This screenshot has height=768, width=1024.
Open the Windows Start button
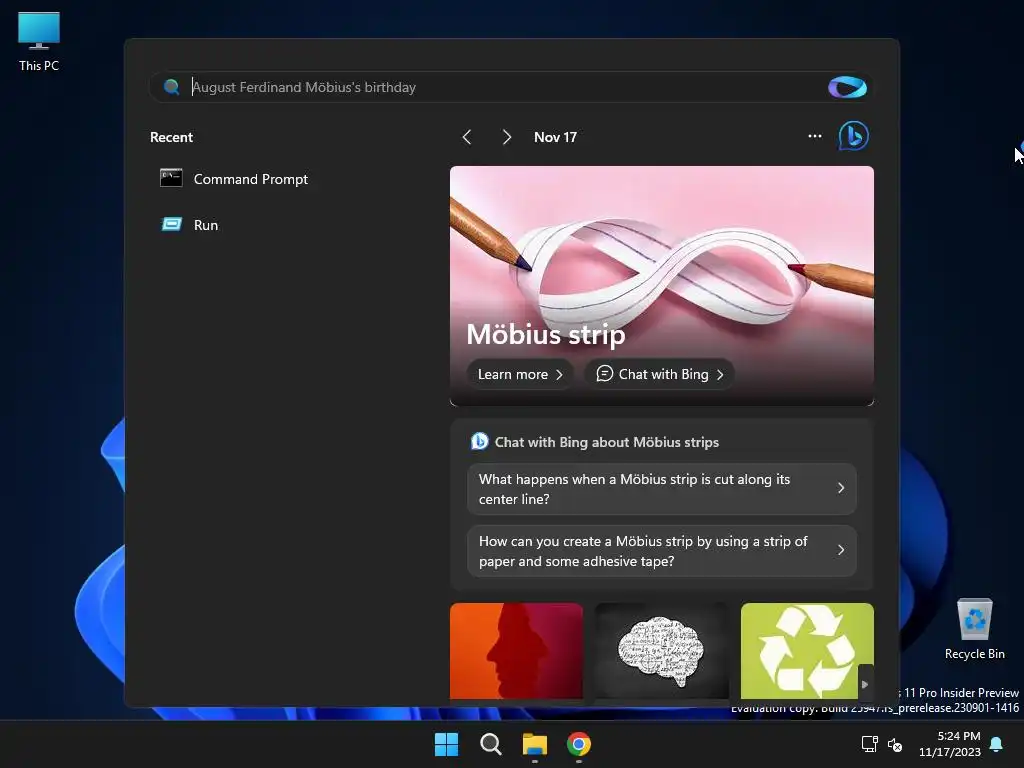pos(447,744)
